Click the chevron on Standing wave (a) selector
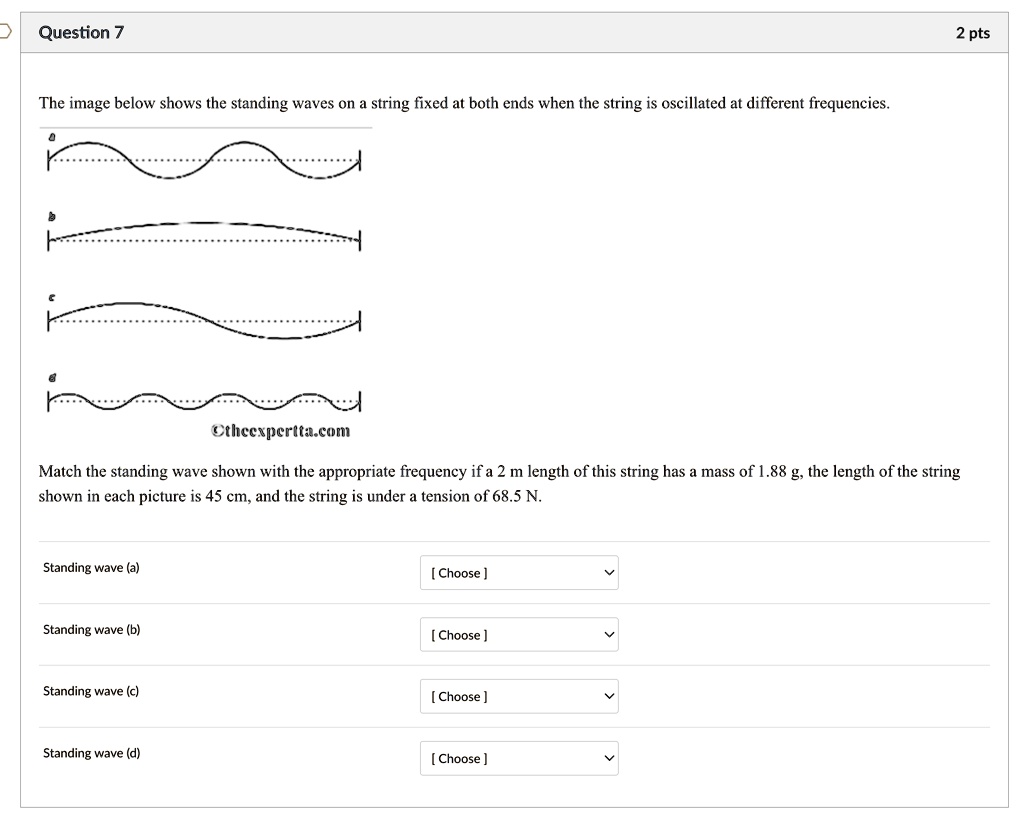 tap(606, 572)
